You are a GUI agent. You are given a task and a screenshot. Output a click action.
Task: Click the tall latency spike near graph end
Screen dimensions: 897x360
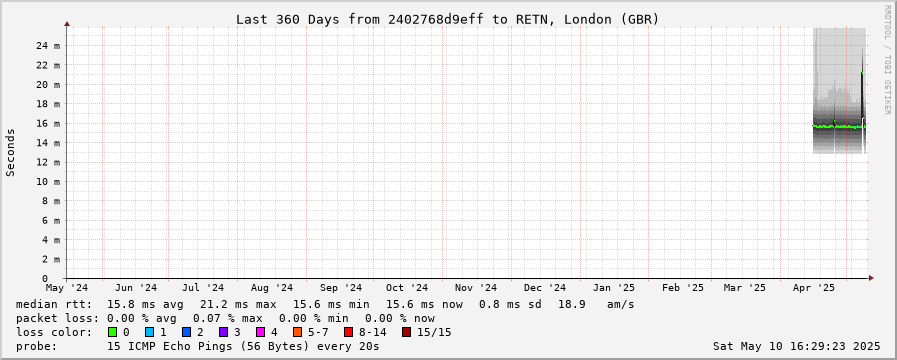click(x=862, y=86)
